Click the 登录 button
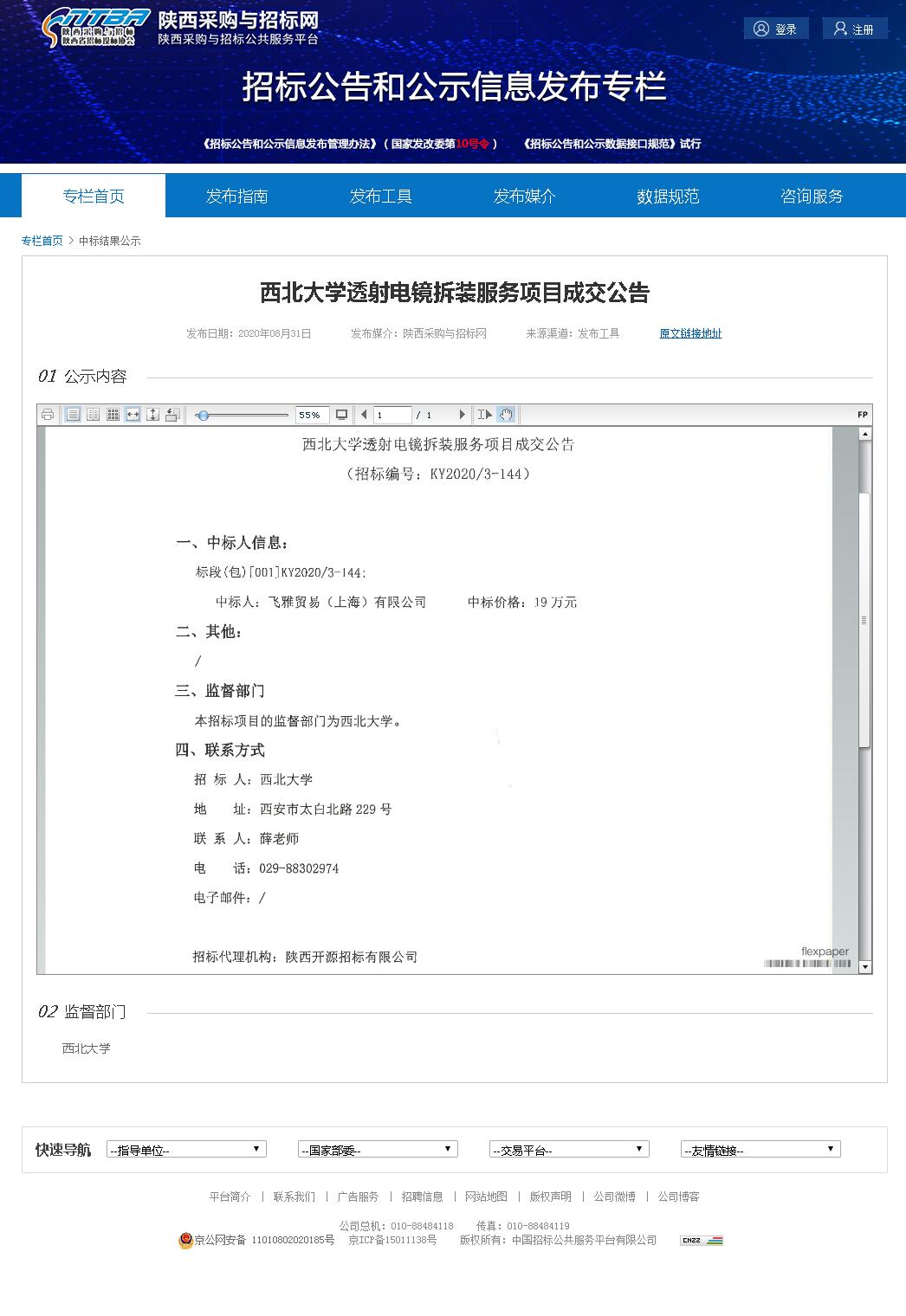 click(776, 29)
